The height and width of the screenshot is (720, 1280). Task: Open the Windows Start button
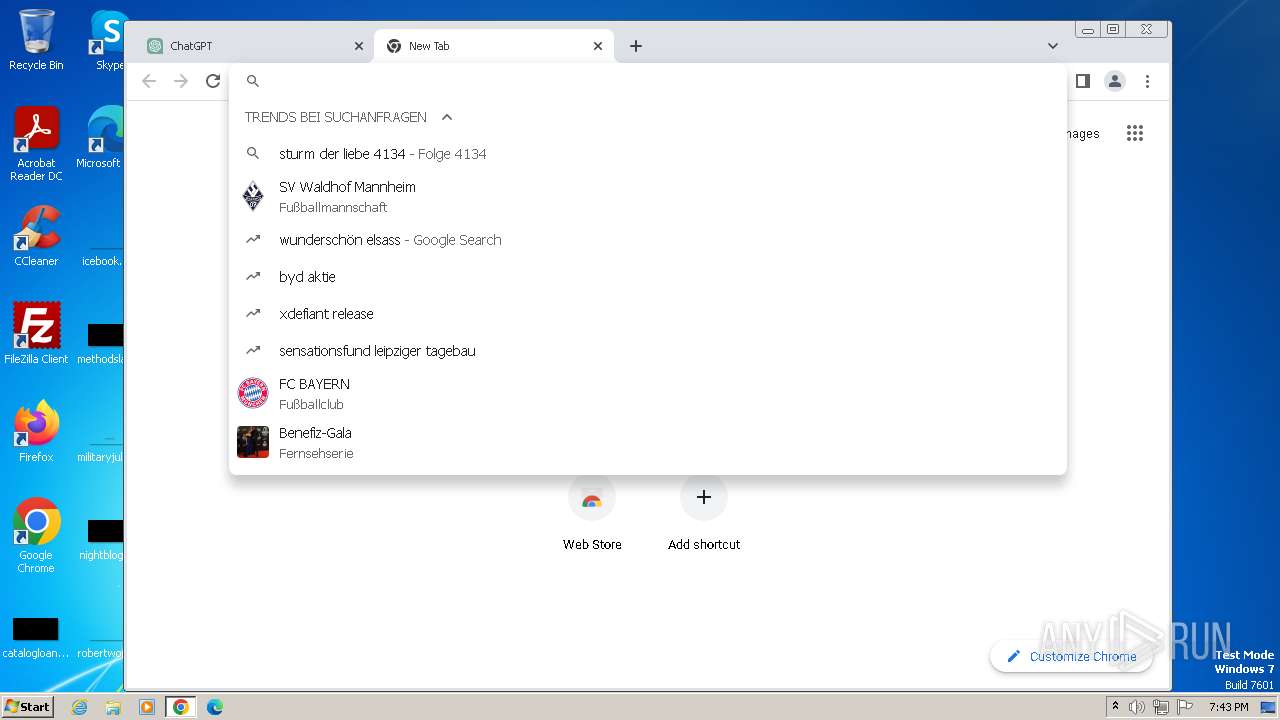27,706
